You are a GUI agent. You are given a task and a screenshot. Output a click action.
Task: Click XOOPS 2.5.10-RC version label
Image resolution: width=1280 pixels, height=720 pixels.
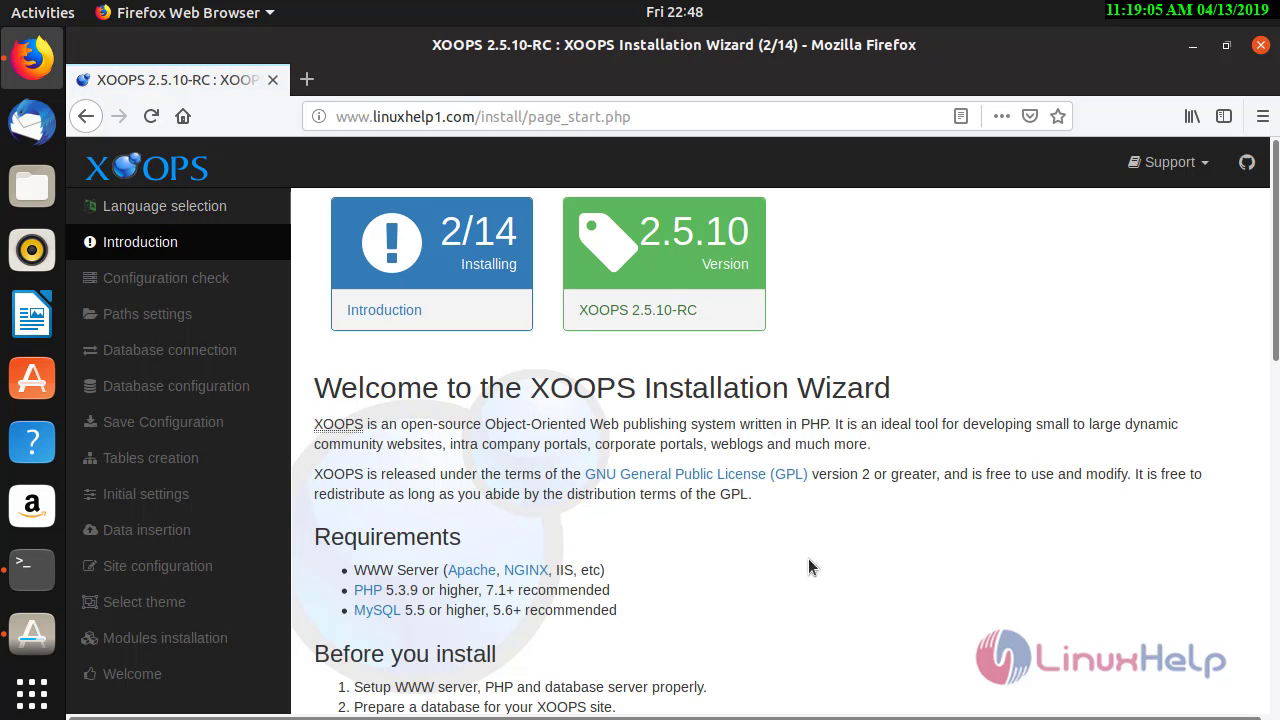(638, 310)
